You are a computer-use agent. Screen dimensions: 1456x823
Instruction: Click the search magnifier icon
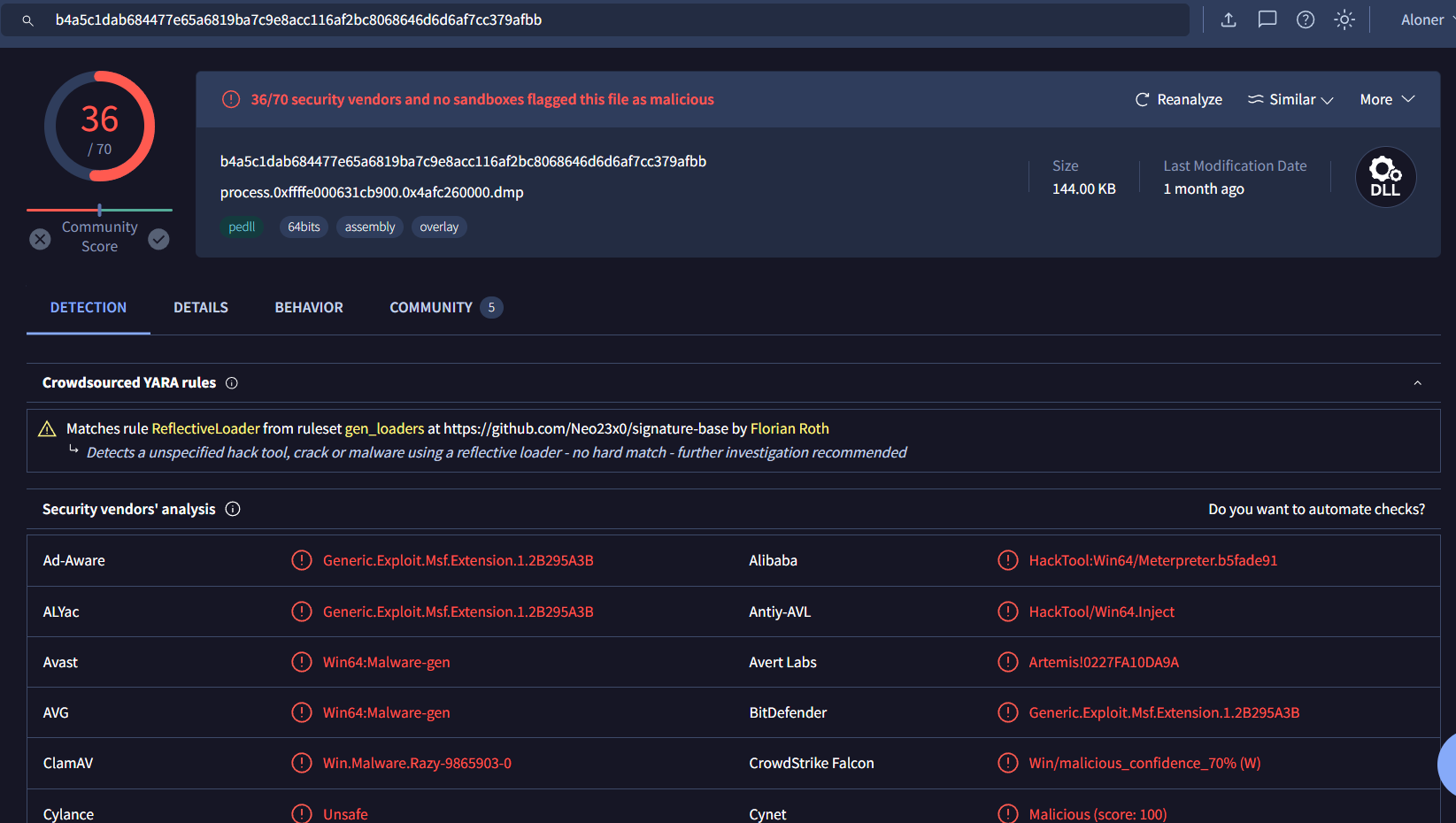(x=27, y=20)
